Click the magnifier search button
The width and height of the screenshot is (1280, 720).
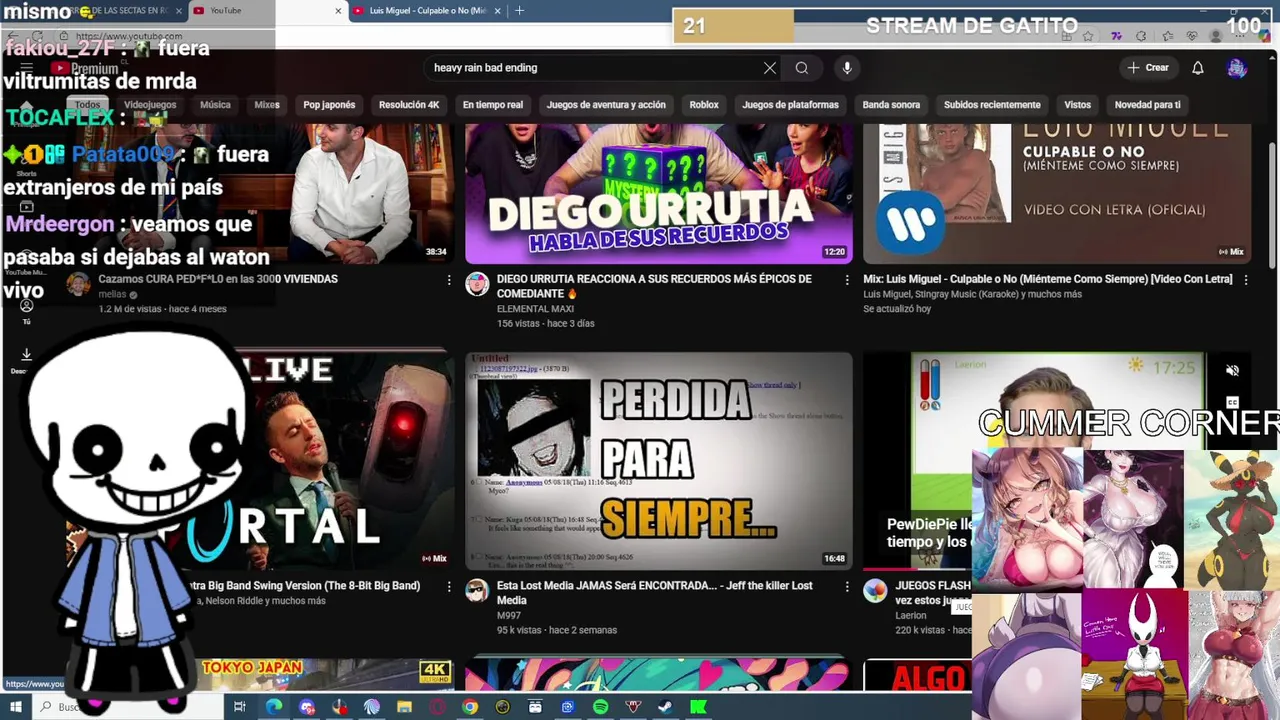click(801, 68)
